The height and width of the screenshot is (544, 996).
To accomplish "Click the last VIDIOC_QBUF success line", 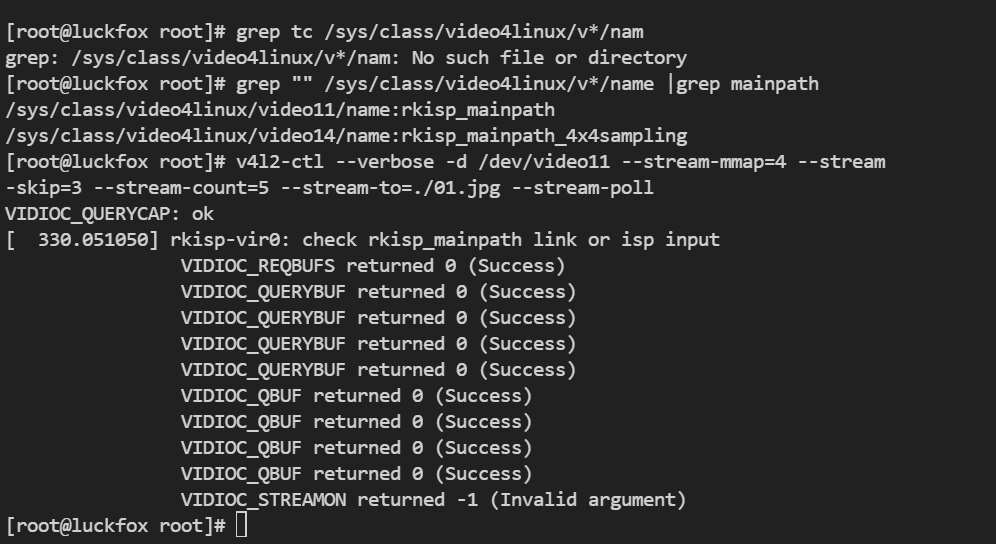I will tap(356, 473).
